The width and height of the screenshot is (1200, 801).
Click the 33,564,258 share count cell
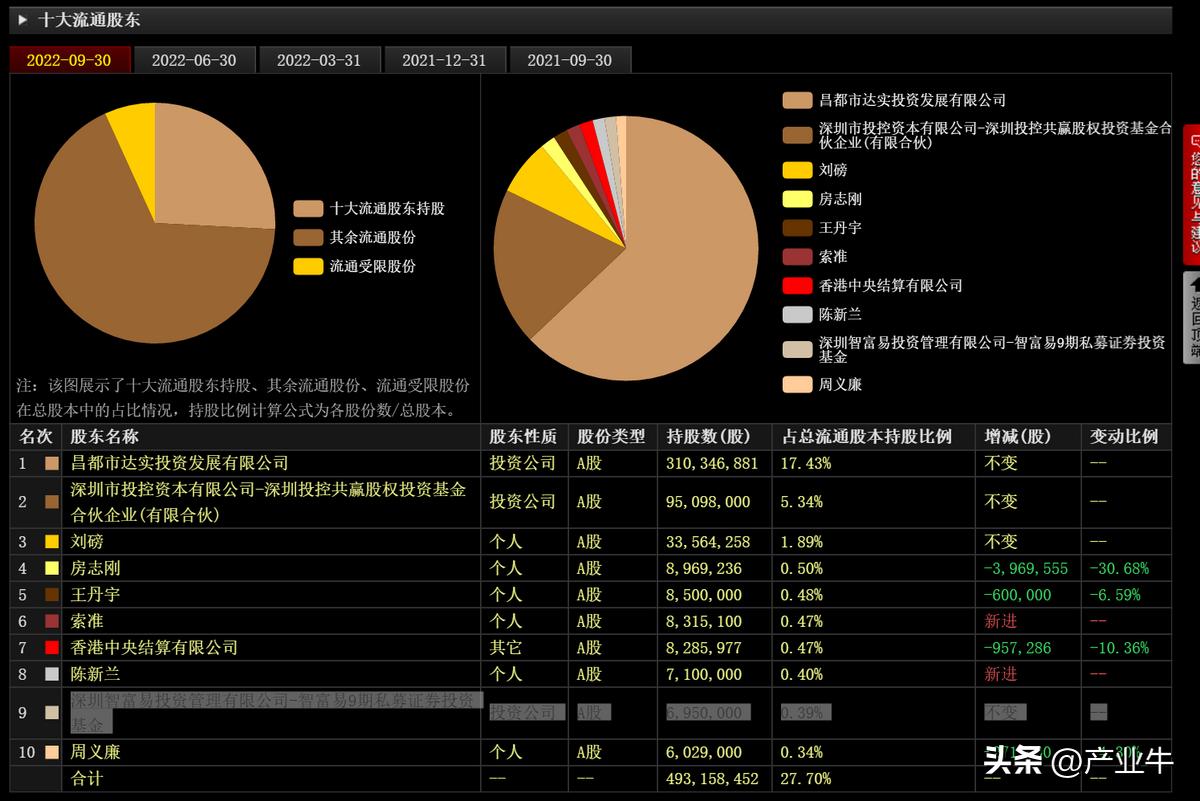coord(708,541)
